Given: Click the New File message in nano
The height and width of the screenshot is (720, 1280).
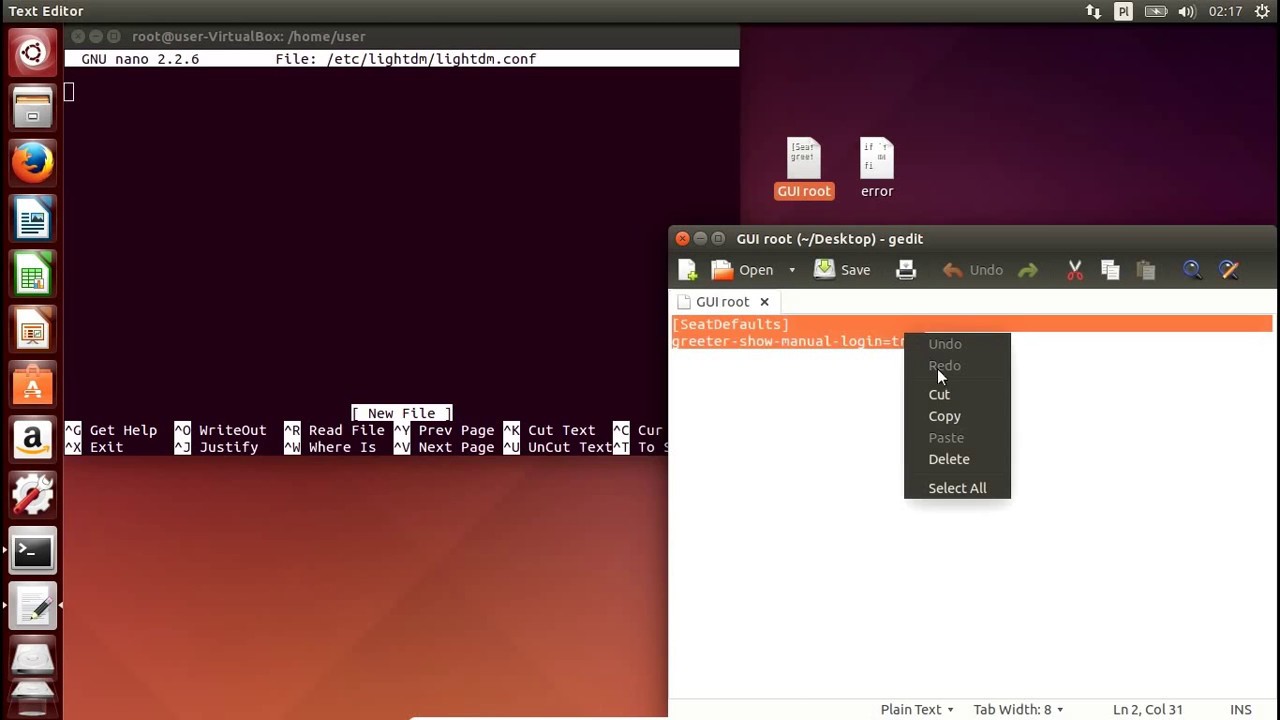Looking at the screenshot, I should 402,413.
